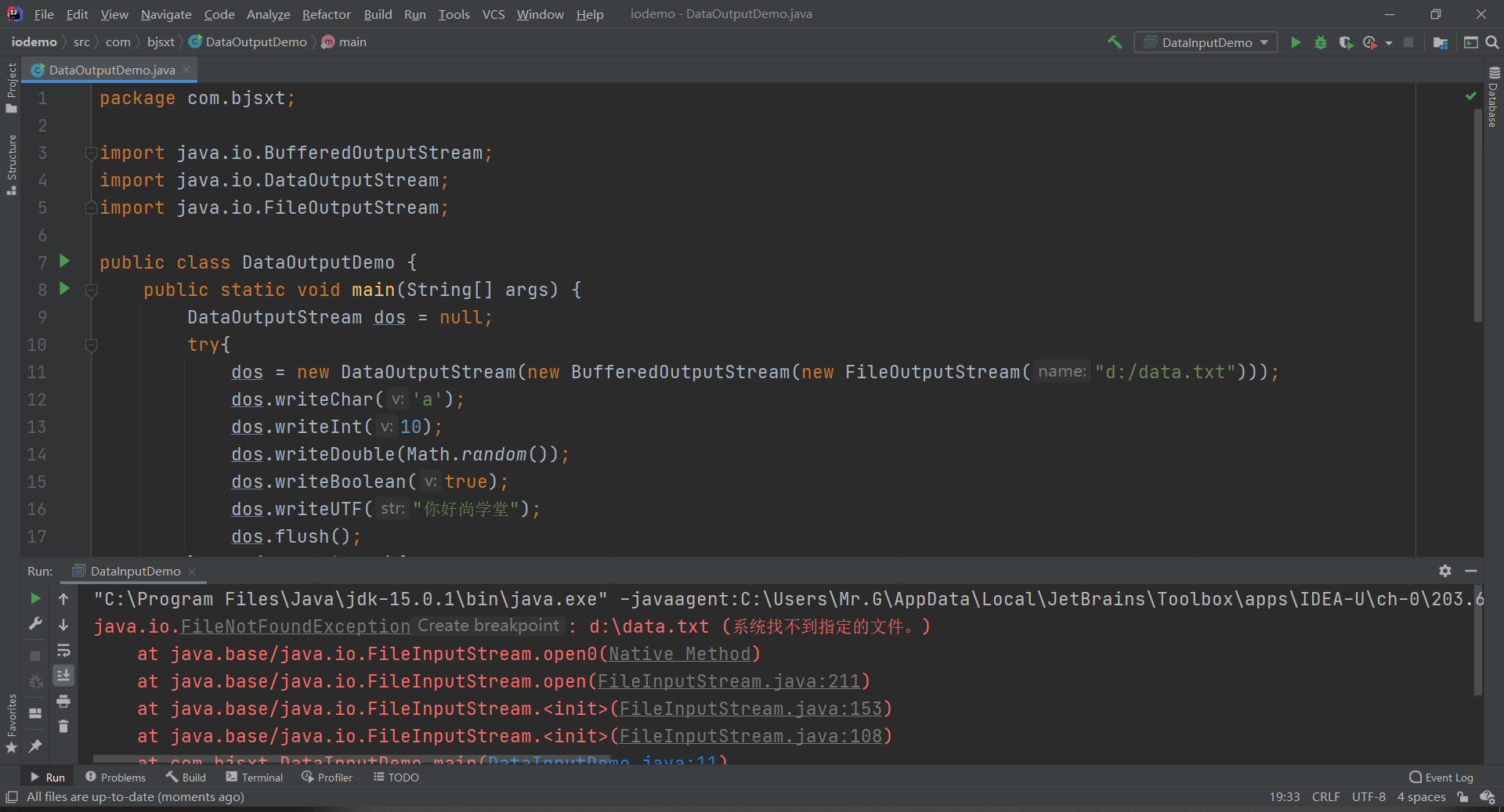Image resolution: width=1504 pixels, height=812 pixels.
Task: Collapse the try block fold at line 10
Action: click(92, 345)
